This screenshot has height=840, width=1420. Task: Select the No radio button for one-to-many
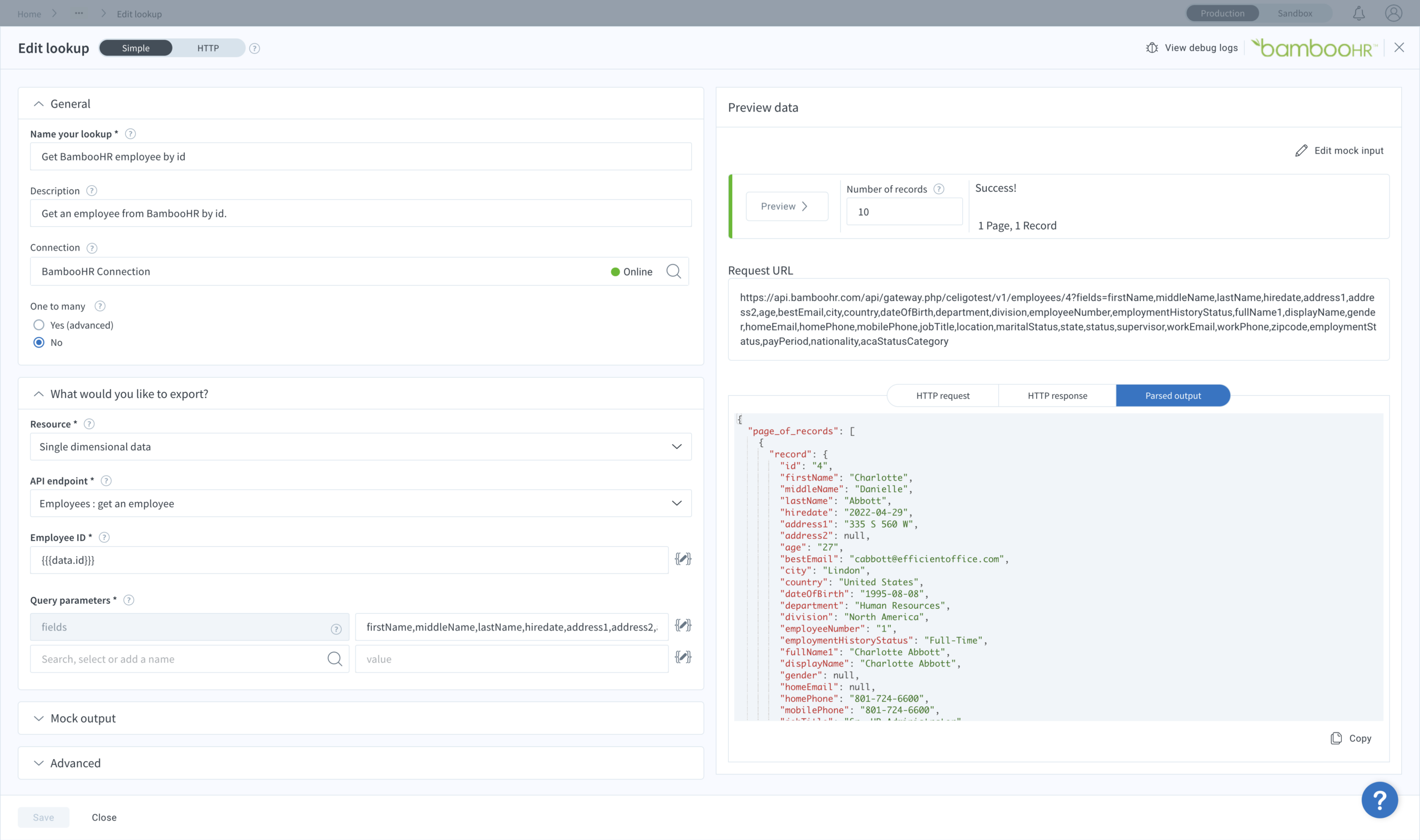pyautogui.click(x=37, y=342)
